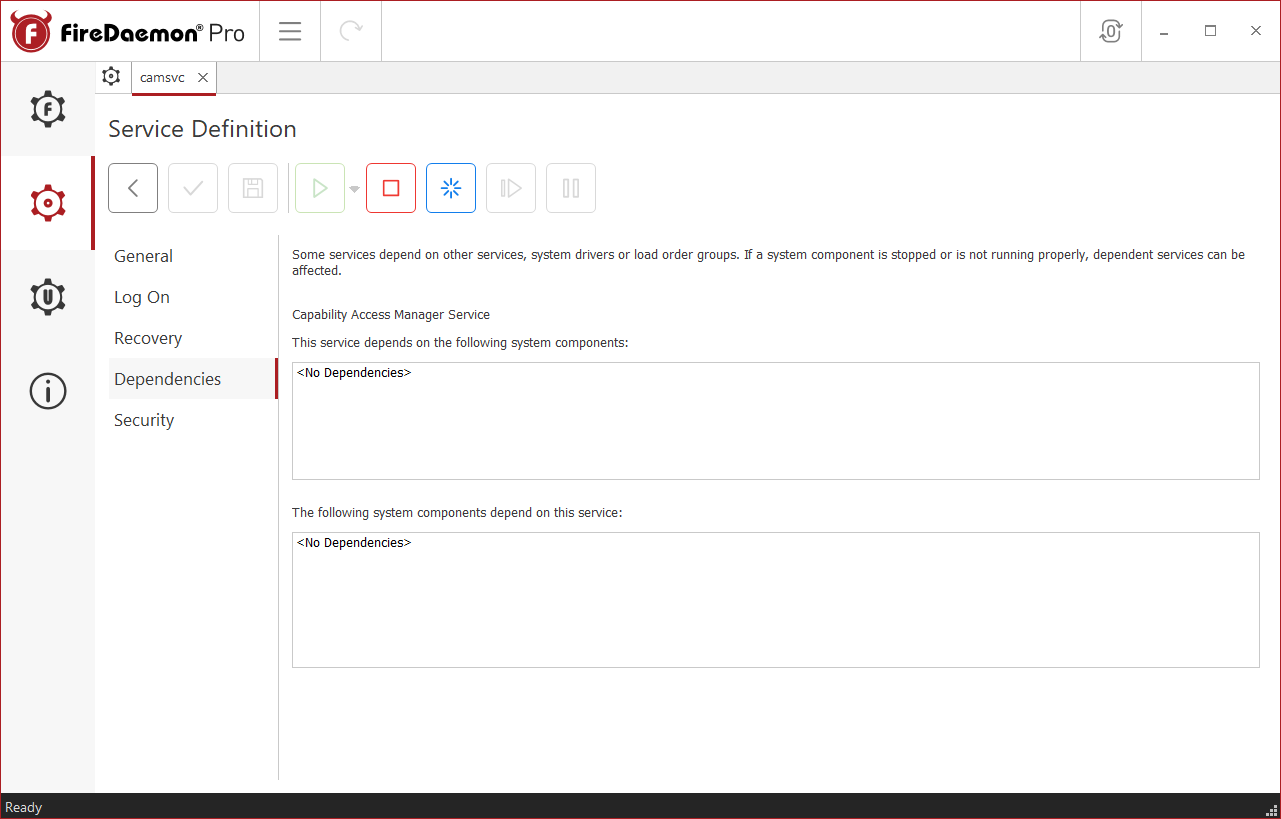Open the Recovery section
Viewport: 1281px width, 819px height.
(x=192, y=338)
